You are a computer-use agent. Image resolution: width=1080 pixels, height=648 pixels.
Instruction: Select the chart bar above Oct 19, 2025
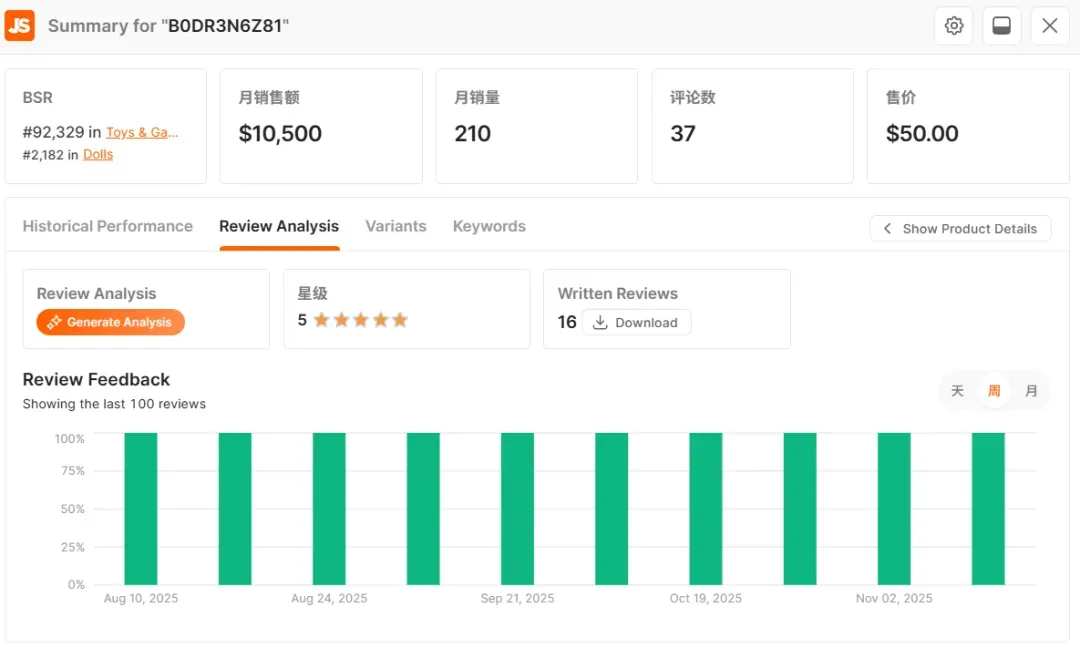pos(706,509)
